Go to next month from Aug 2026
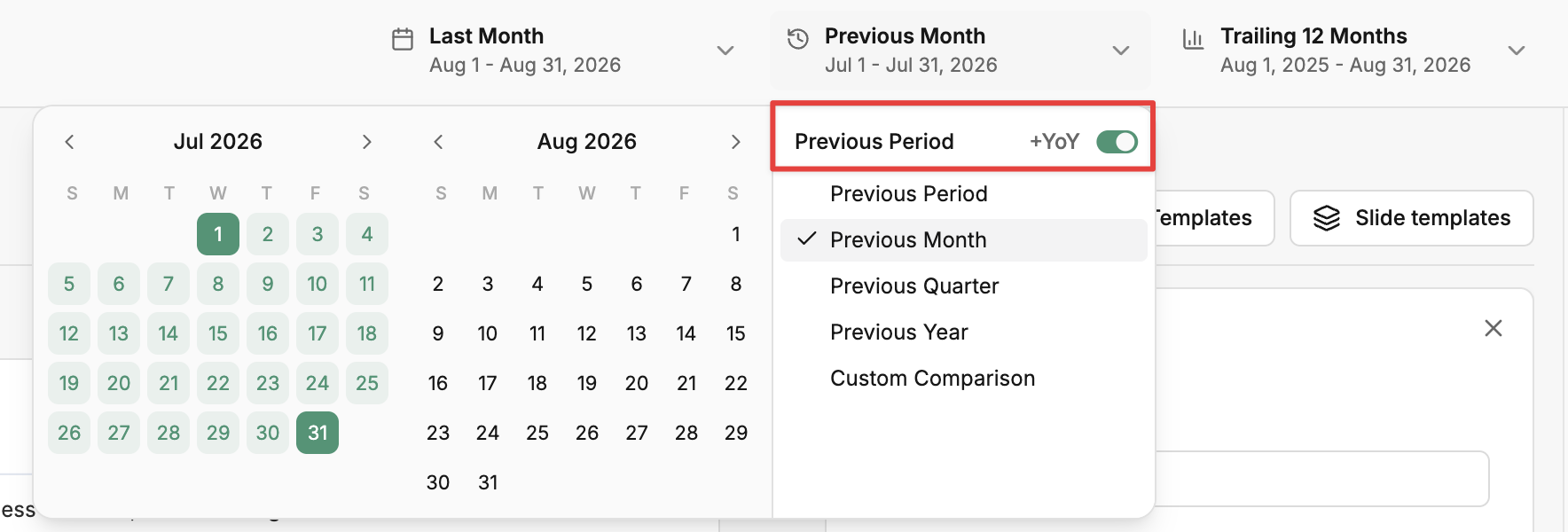This screenshot has width=1568, height=532. (x=735, y=142)
